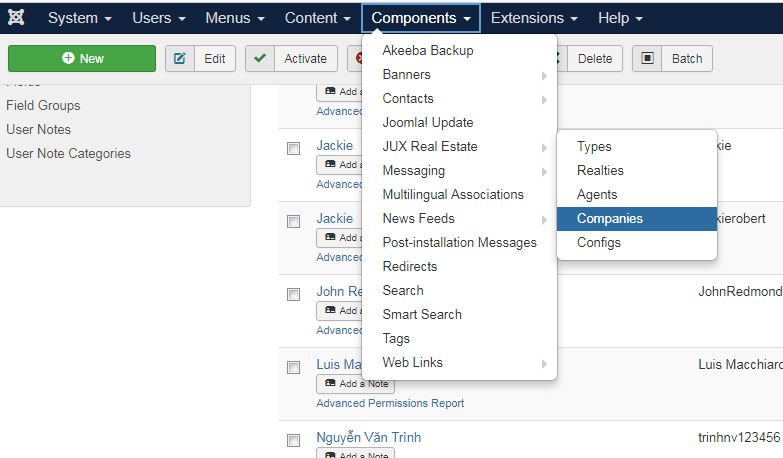This screenshot has height=458, width=783.
Task: Click Add a Note for Luis
Action: click(x=356, y=384)
